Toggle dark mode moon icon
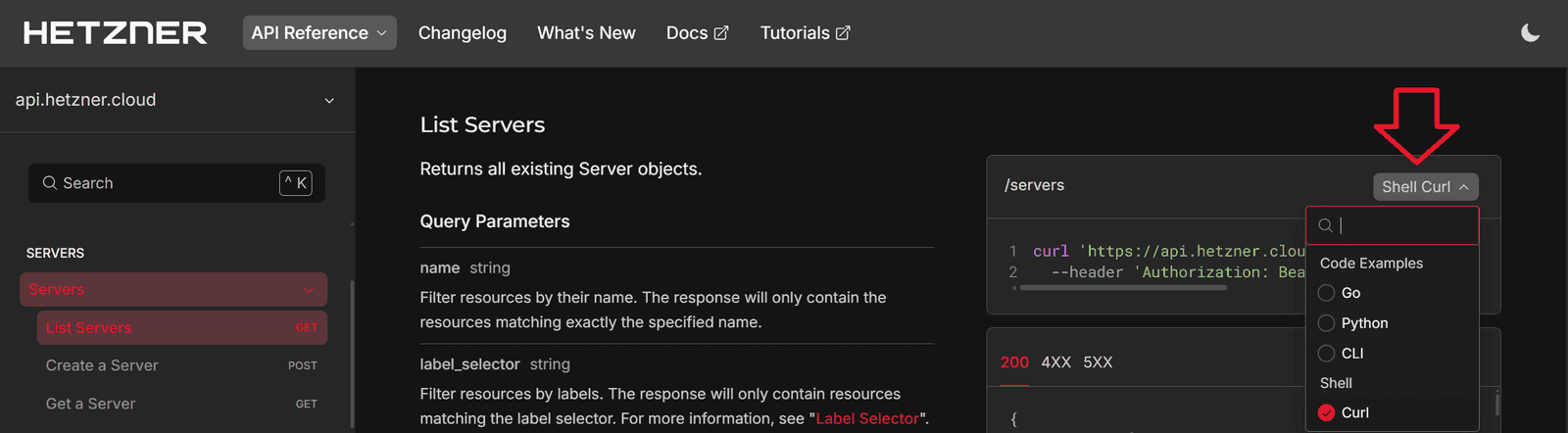 tap(1530, 33)
